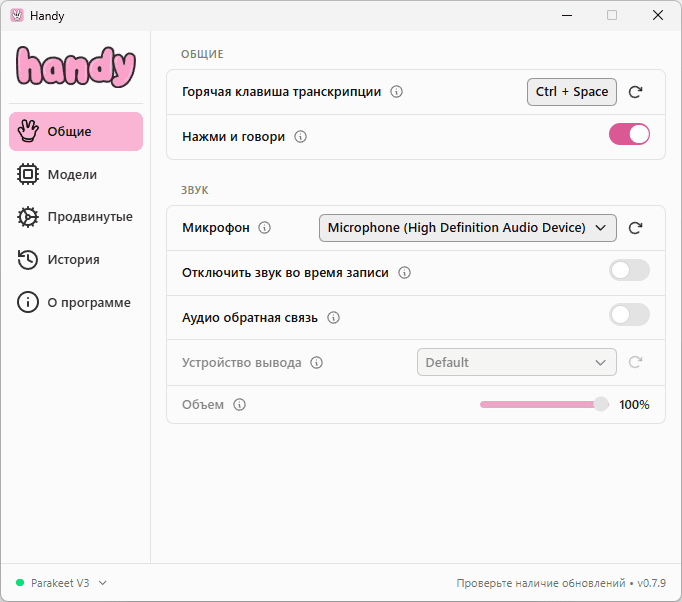
Task: Toggle the Нажми и говори switch
Action: (629, 134)
